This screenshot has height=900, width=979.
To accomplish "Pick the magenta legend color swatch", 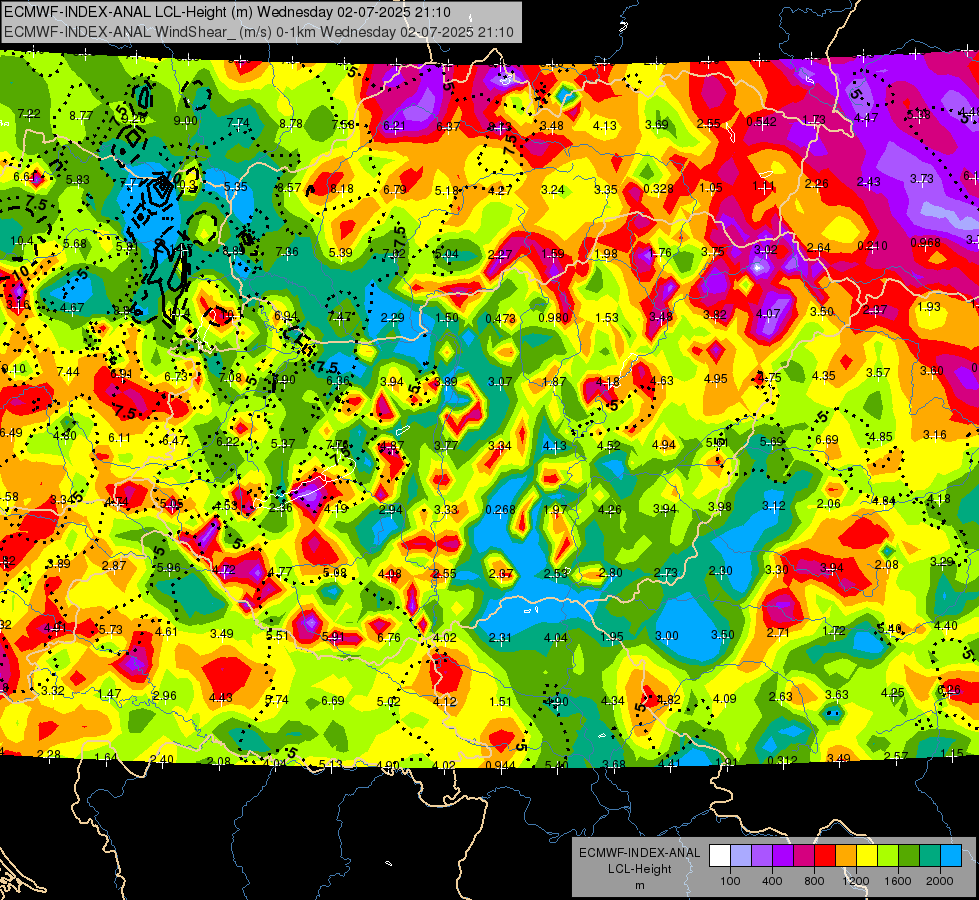I will point(804,856).
